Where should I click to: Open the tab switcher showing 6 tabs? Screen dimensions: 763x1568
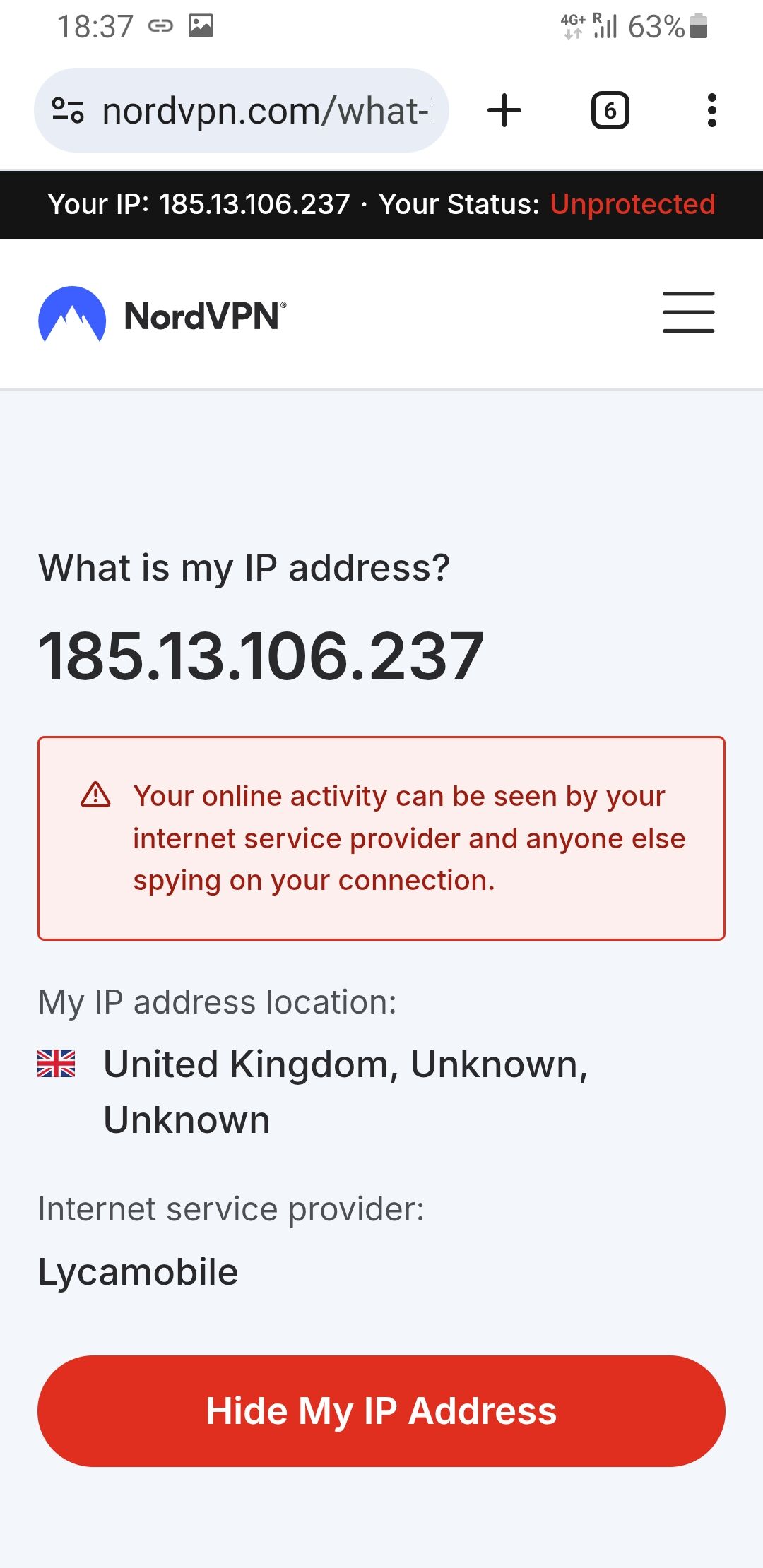(610, 111)
